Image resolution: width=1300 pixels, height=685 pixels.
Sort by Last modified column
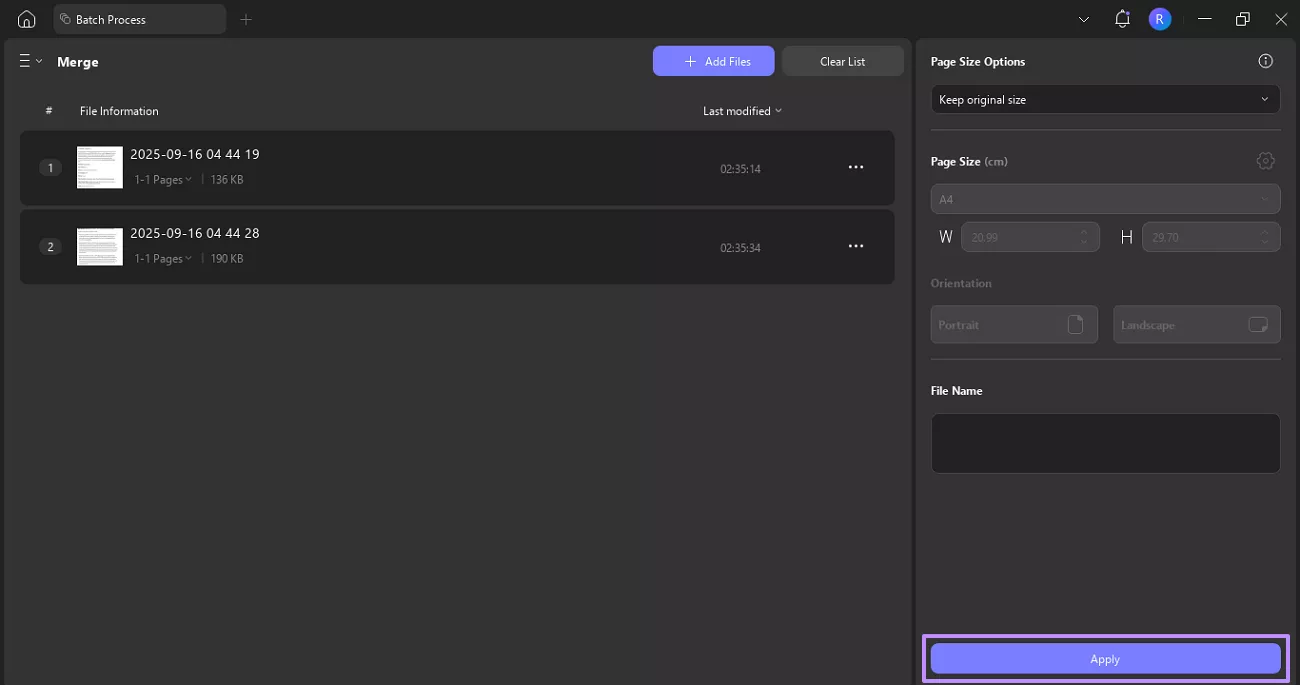click(x=742, y=111)
